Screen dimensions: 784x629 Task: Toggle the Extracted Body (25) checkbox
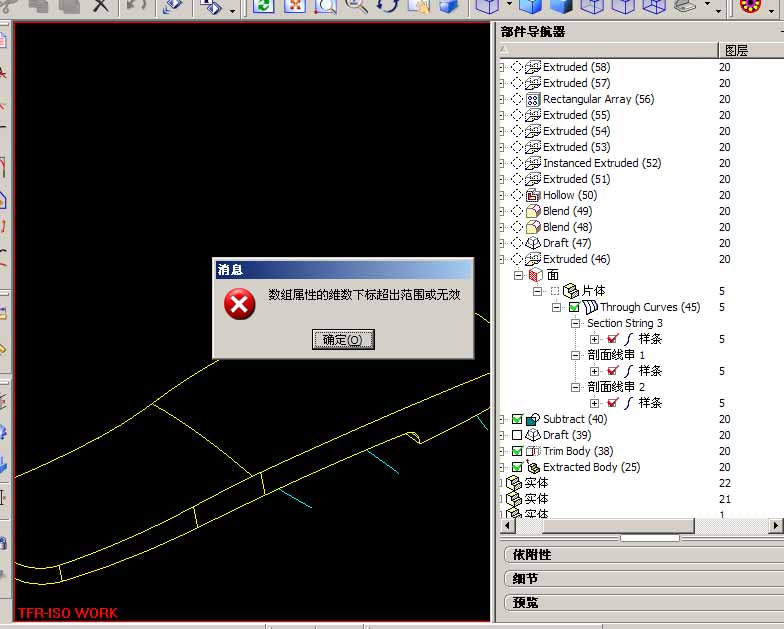coord(517,467)
